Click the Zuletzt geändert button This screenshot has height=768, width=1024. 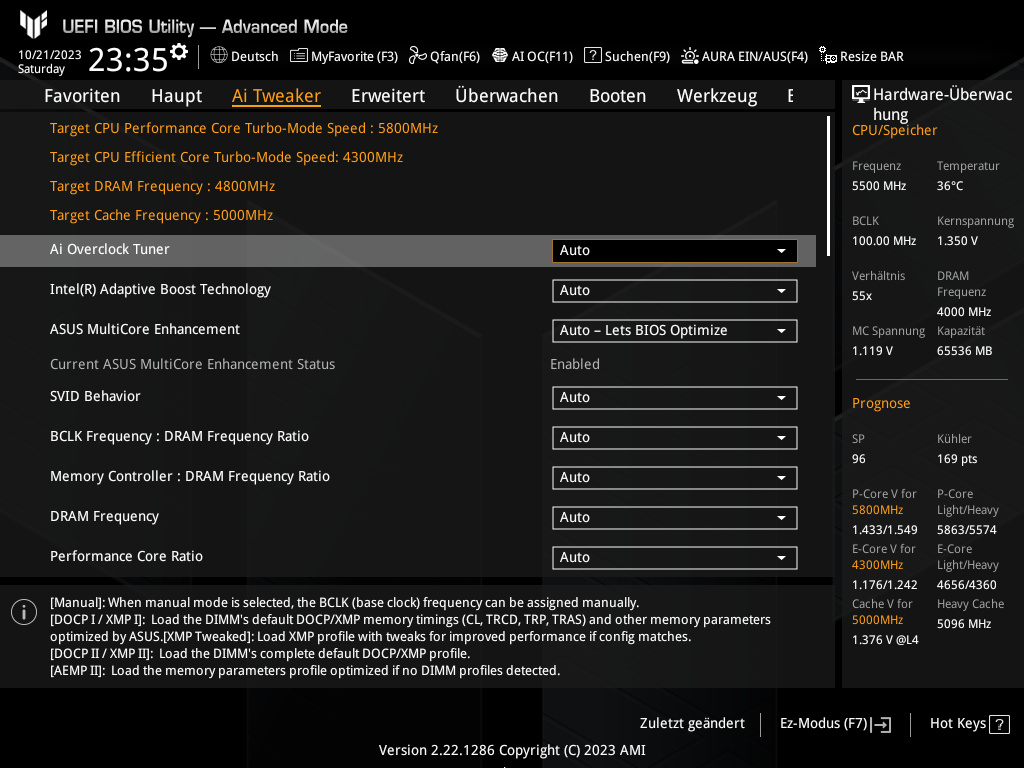click(692, 724)
